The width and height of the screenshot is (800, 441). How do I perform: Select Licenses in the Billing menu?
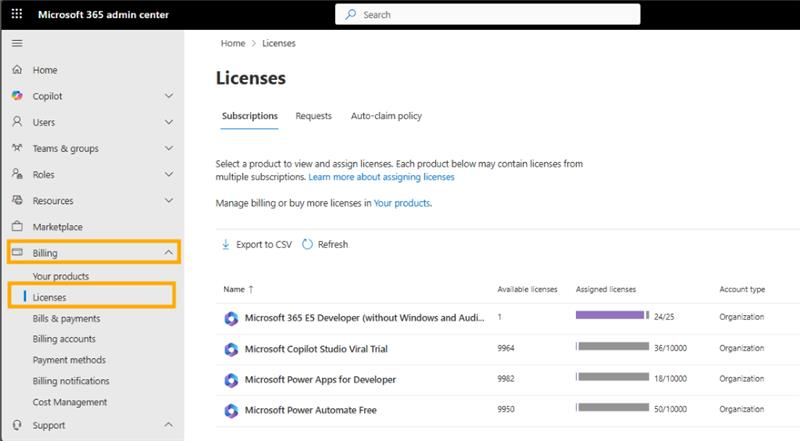click(x=49, y=297)
